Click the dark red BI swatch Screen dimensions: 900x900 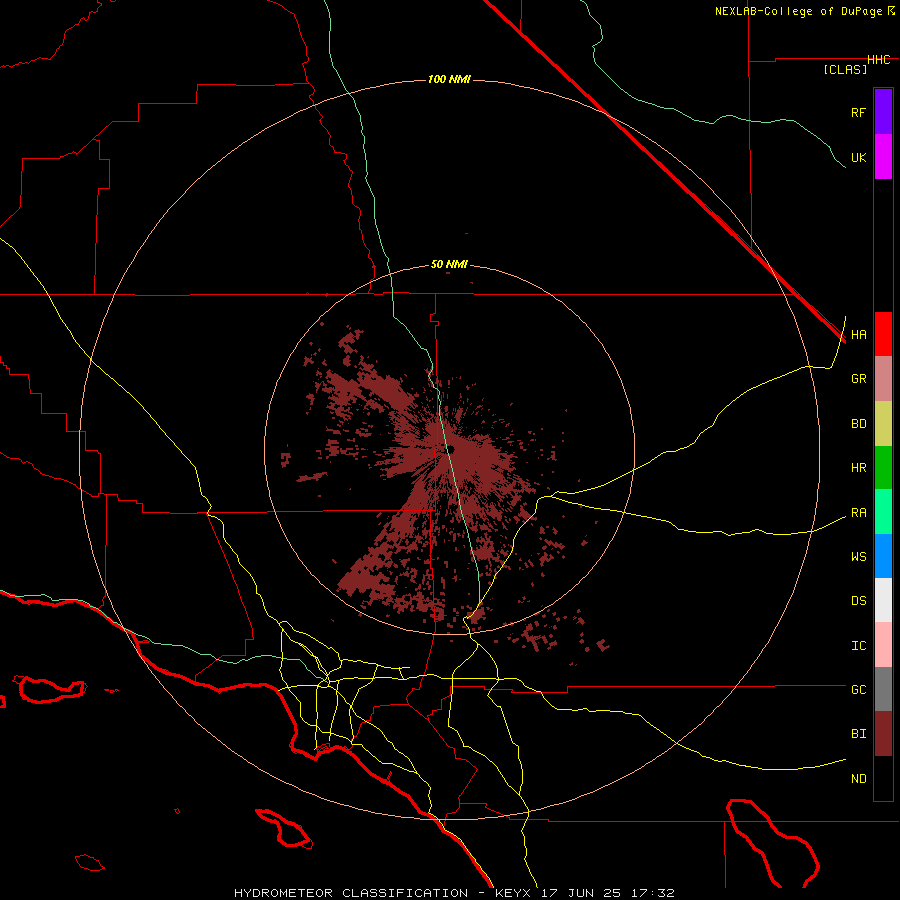tap(883, 734)
